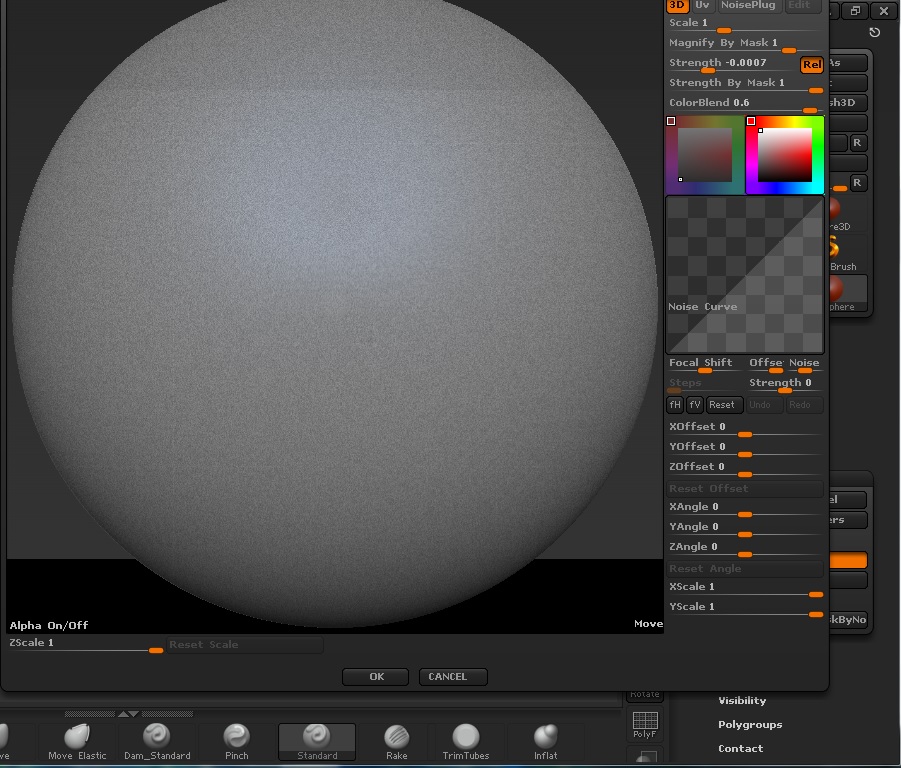This screenshot has height=768, width=901.
Task: Click the Rotate button behind the dialog
Action: pos(645,696)
